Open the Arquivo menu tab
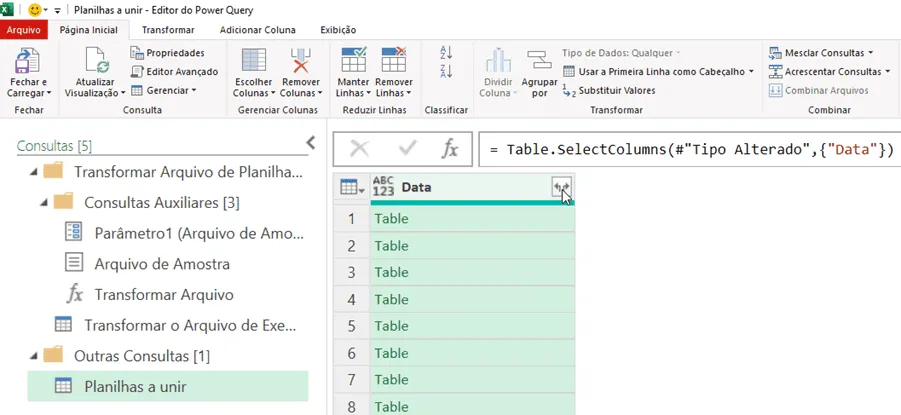The width and height of the screenshot is (901, 415). [x=24, y=30]
